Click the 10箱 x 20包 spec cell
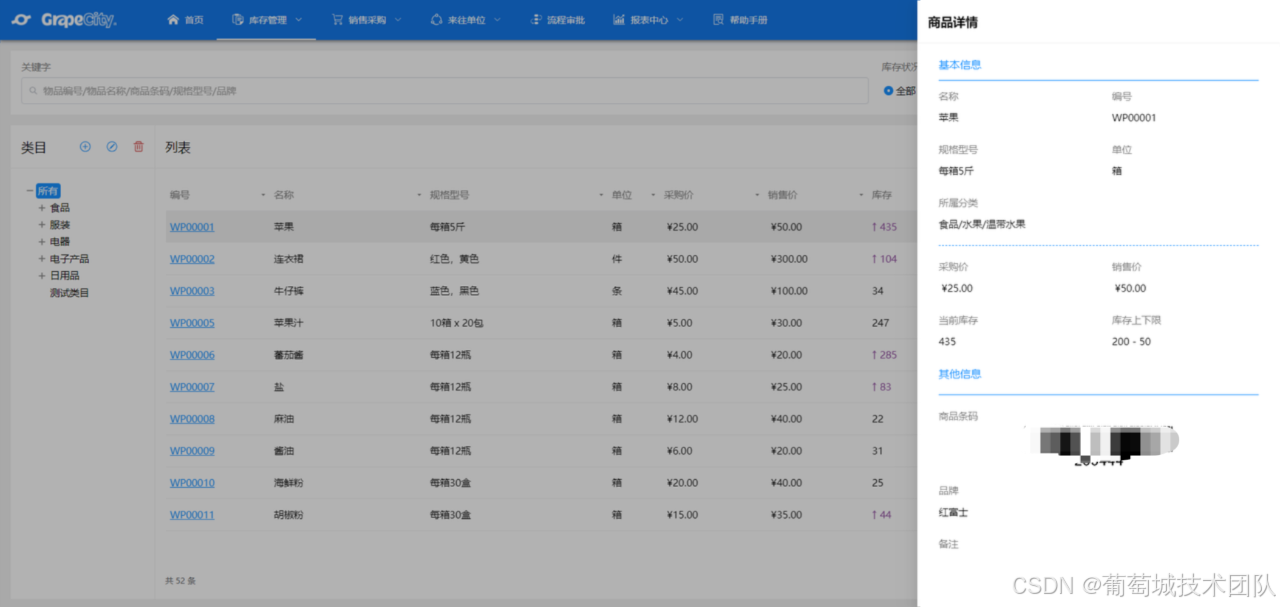 [456, 323]
